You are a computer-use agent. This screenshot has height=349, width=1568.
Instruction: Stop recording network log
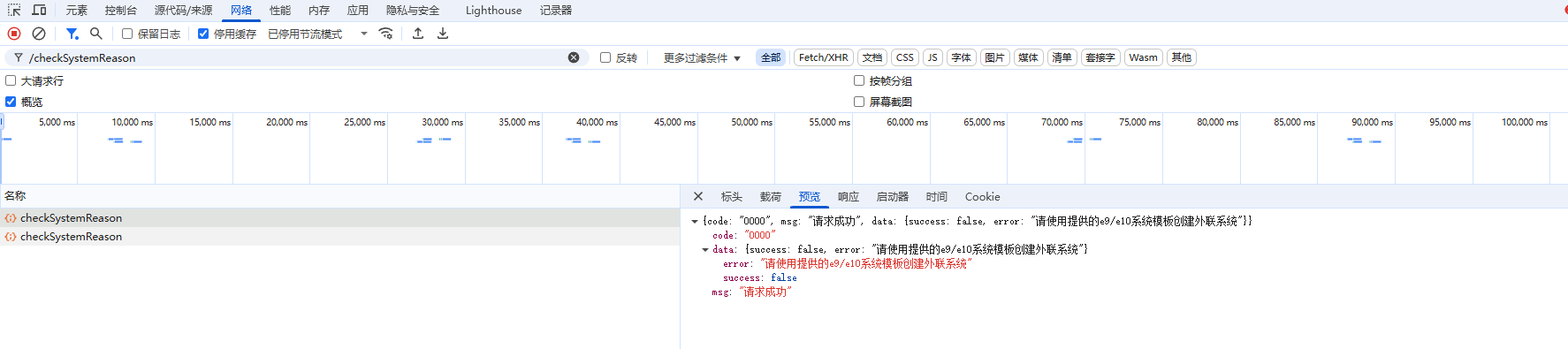[x=14, y=34]
